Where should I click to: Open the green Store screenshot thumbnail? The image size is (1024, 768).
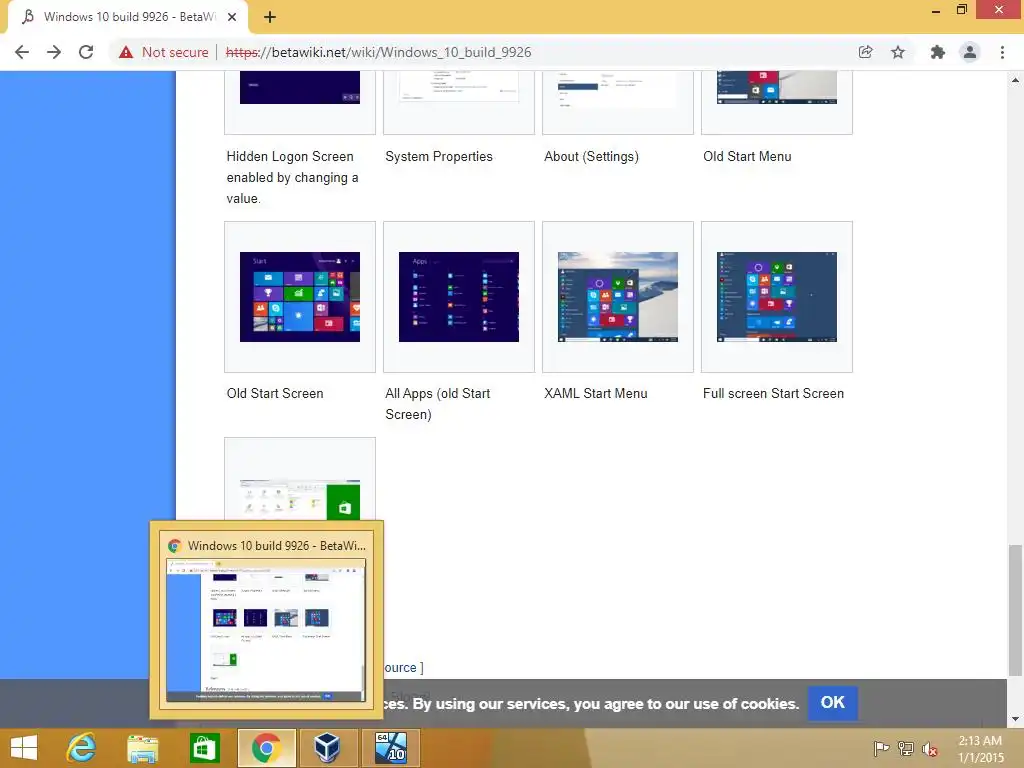click(300, 500)
